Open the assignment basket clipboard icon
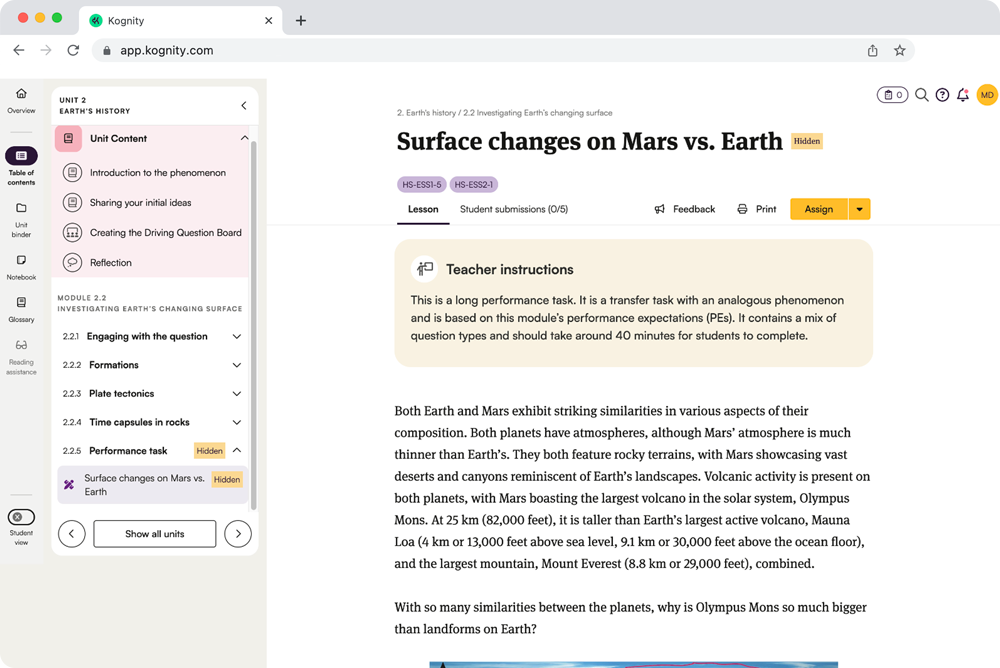 tap(892, 94)
